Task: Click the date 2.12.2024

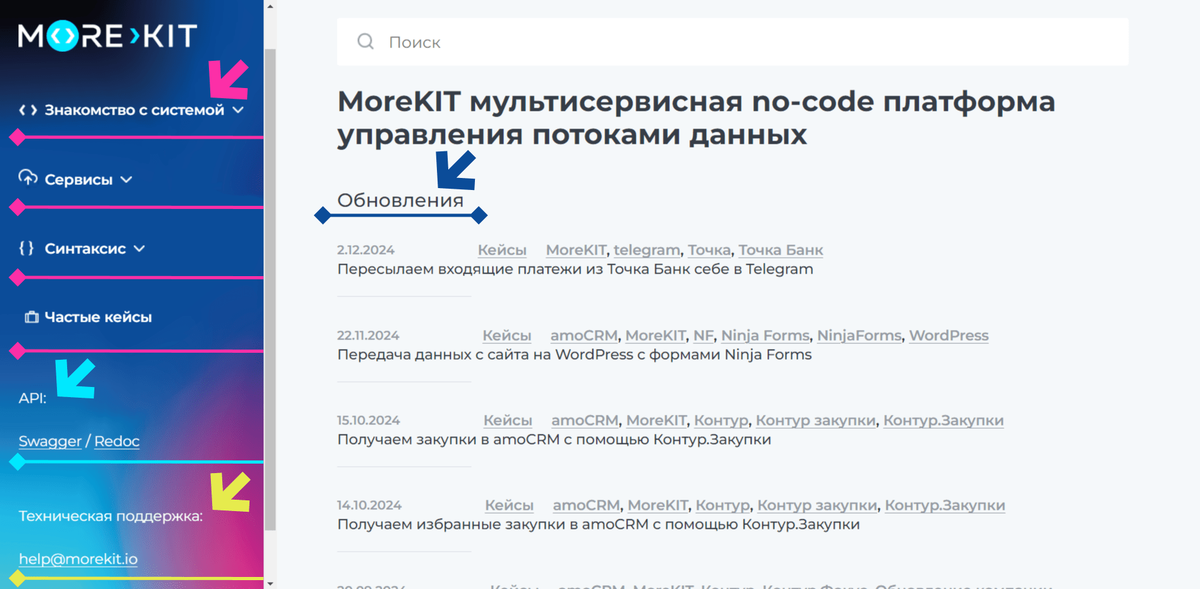Action: (368, 250)
